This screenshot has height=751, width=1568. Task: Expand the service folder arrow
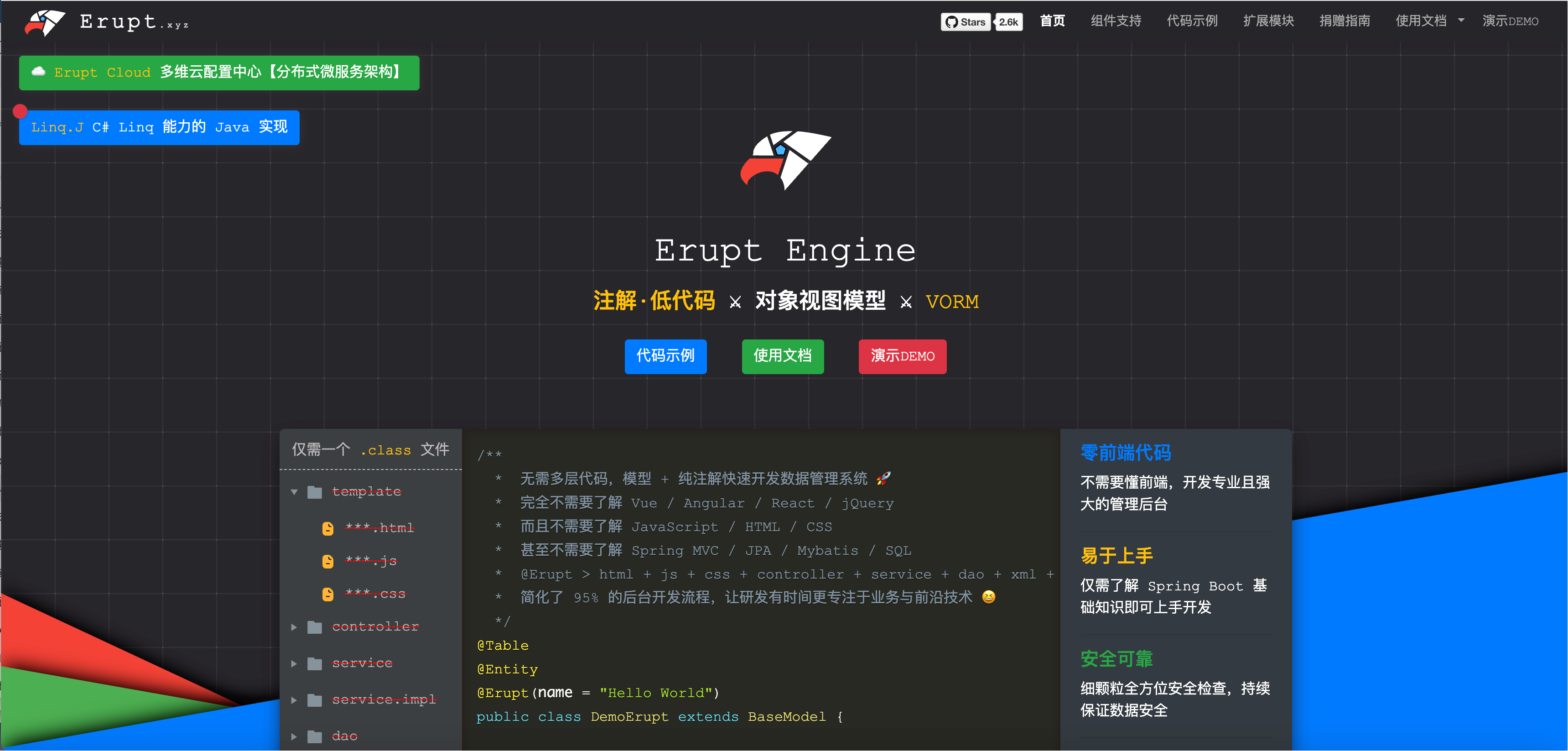pos(295,664)
